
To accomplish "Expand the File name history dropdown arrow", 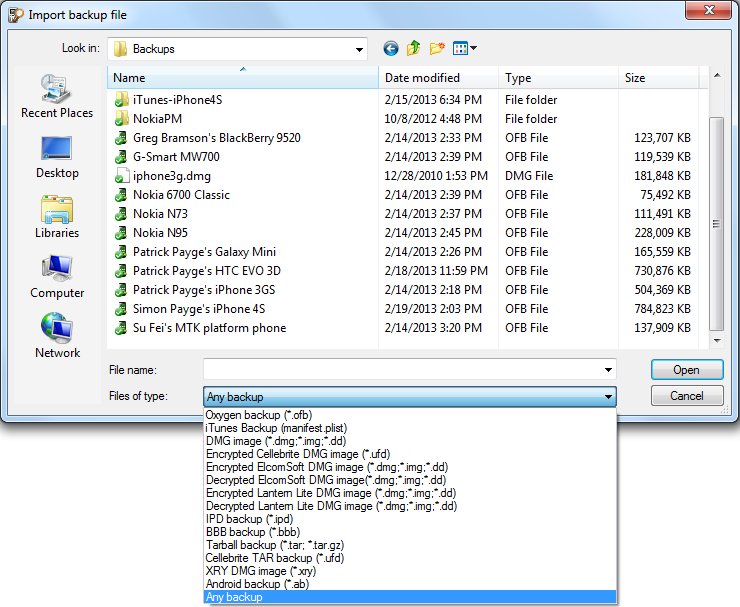I will pyautogui.click(x=608, y=370).
